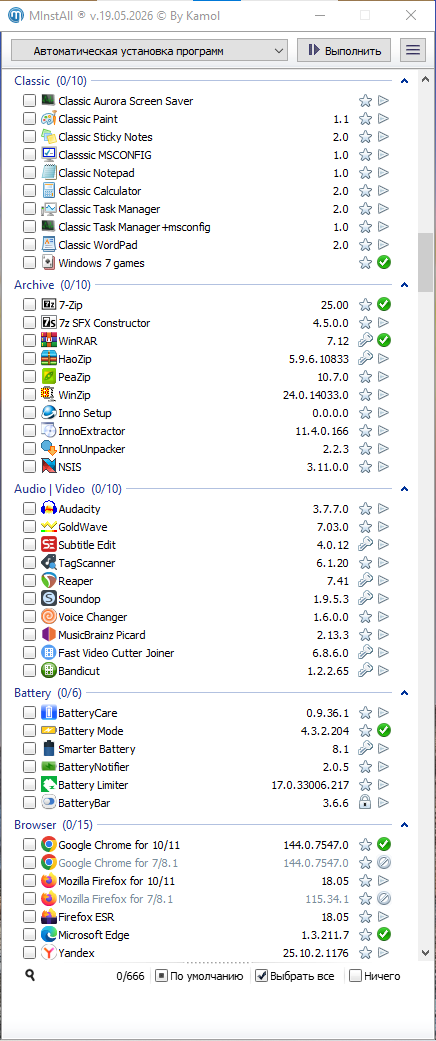Collapse the Browser section arrow
Viewport: 436px width, 1041px height.
(x=404, y=825)
